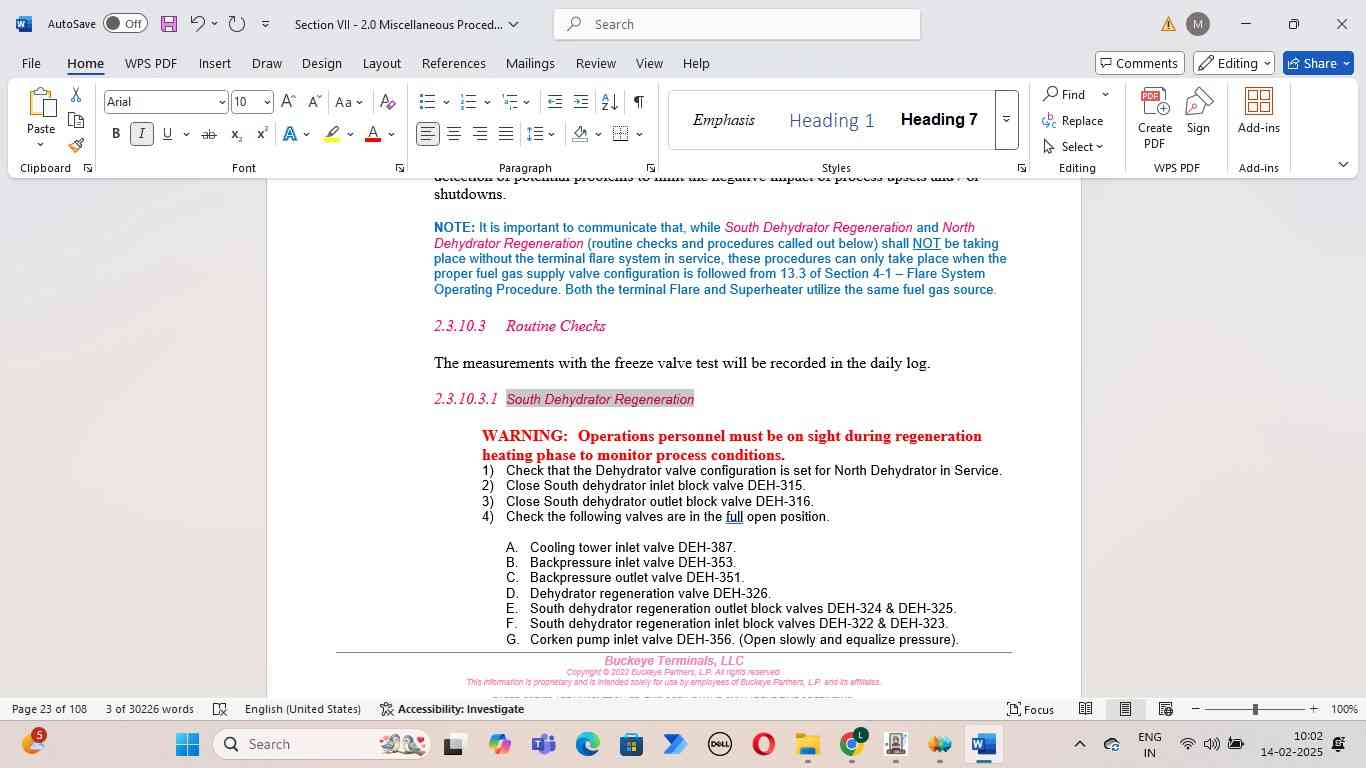Click the Sign pen icon

click(1198, 110)
